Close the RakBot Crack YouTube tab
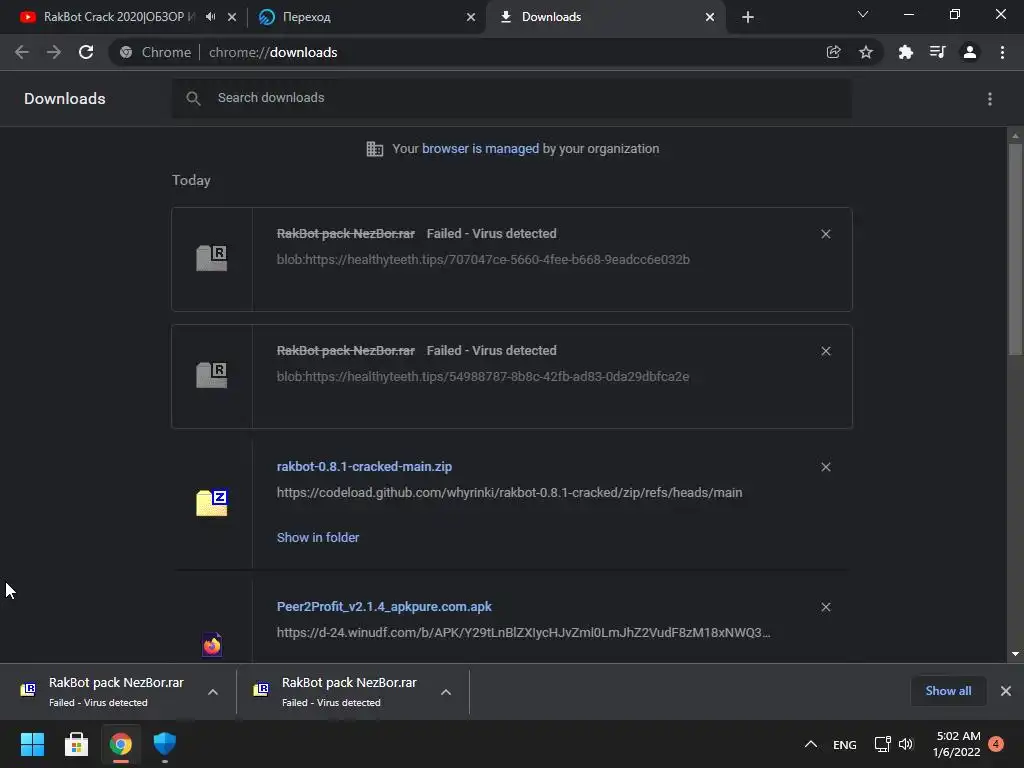 click(232, 17)
